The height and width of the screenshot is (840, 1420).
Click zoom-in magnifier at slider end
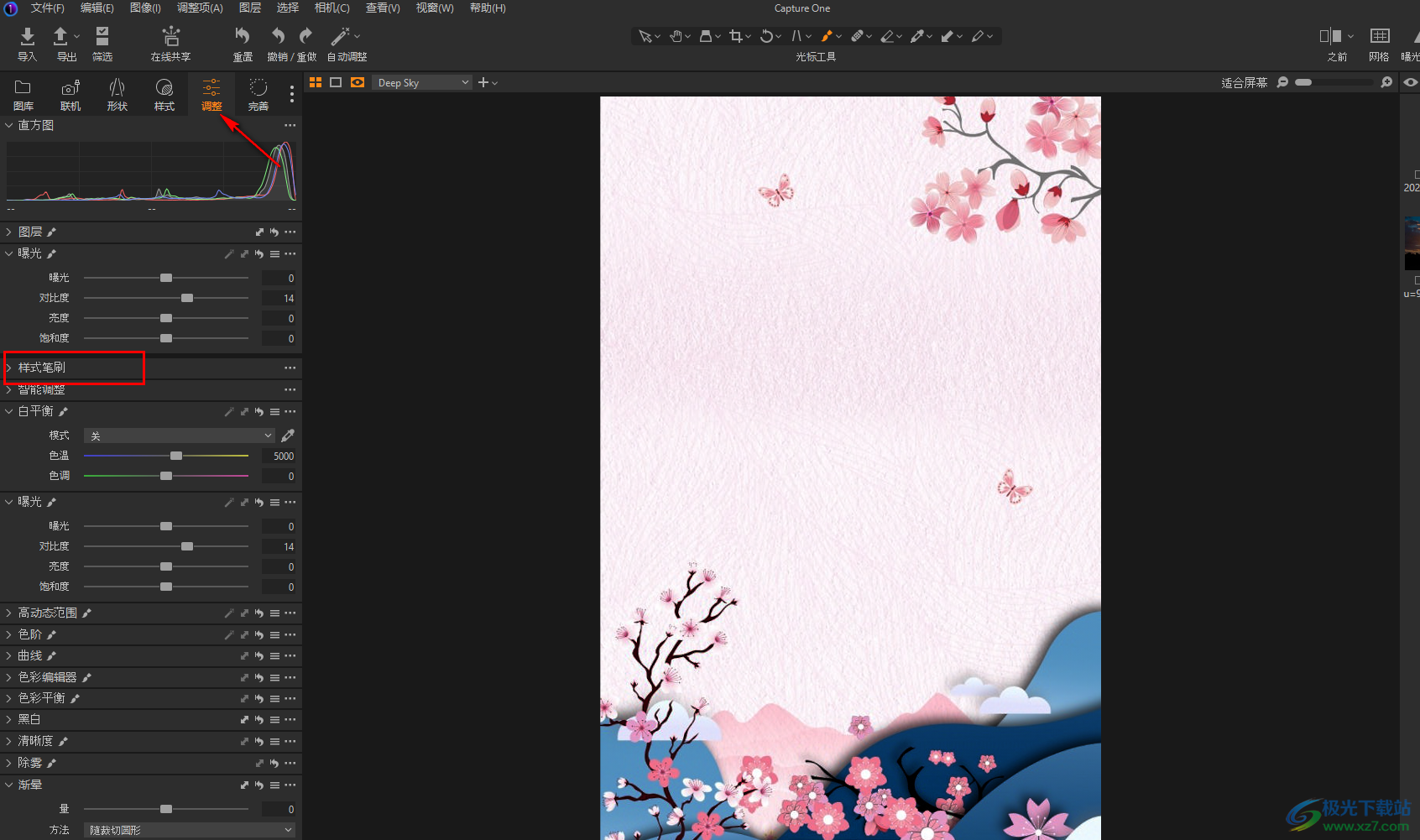1386,82
